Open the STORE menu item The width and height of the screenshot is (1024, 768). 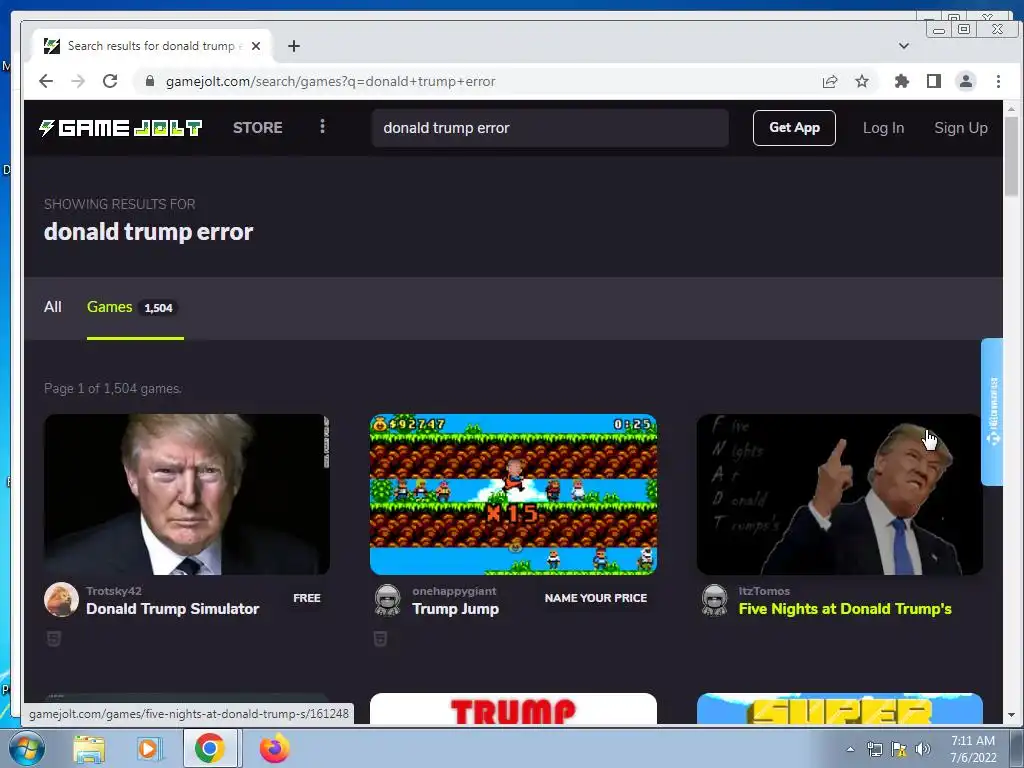[258, 128]
